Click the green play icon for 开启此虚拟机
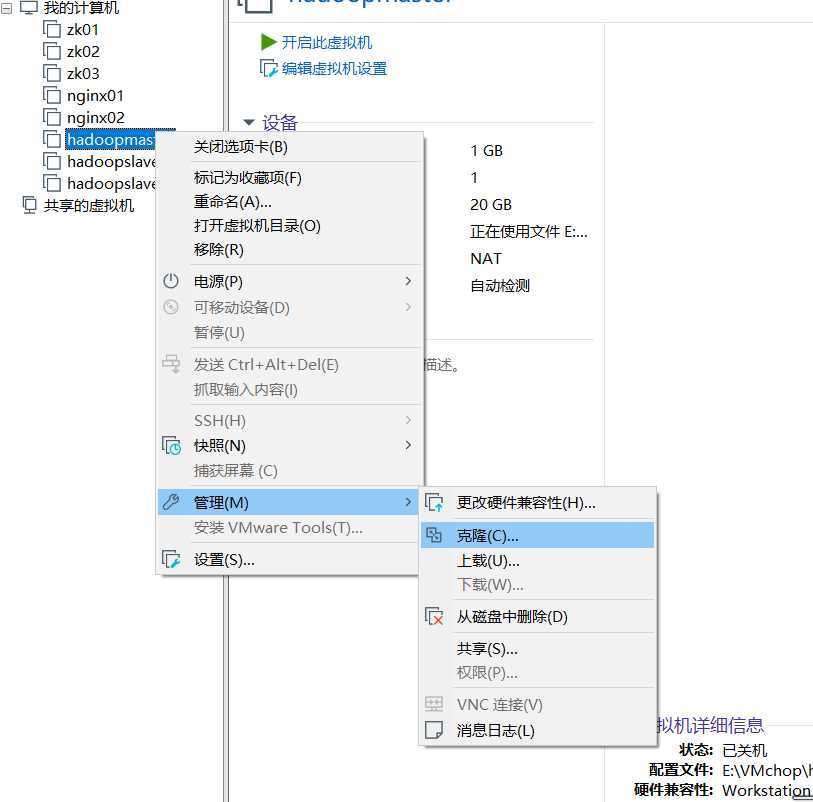This screenshot has width=813, height=802. (x=269, y=42)
